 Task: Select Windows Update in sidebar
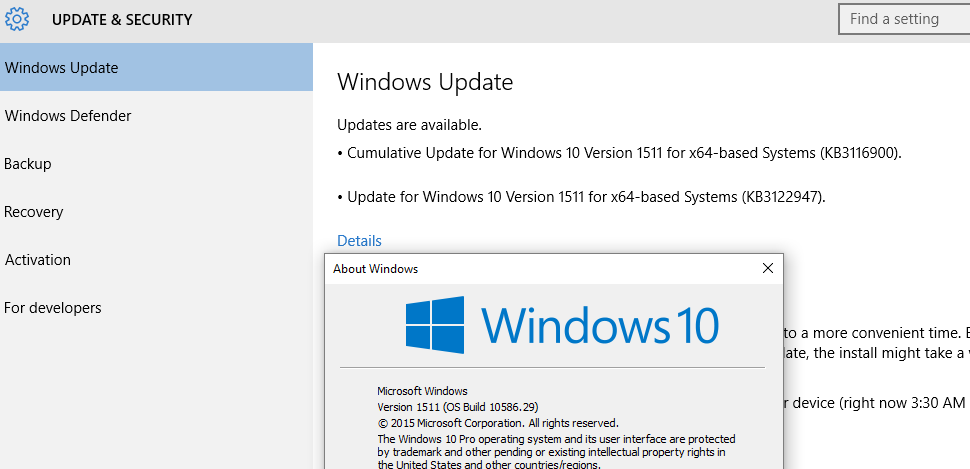(157, 67)
